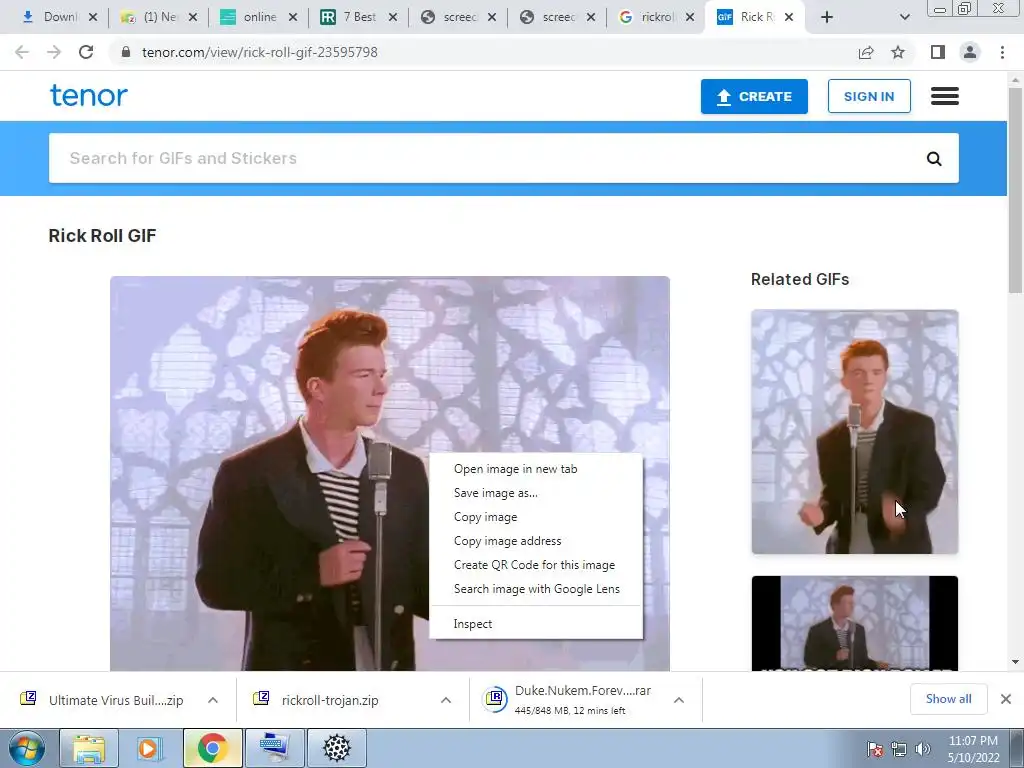Click the address bar URL text
This screenshot has width=1024, height=768.
259,52
